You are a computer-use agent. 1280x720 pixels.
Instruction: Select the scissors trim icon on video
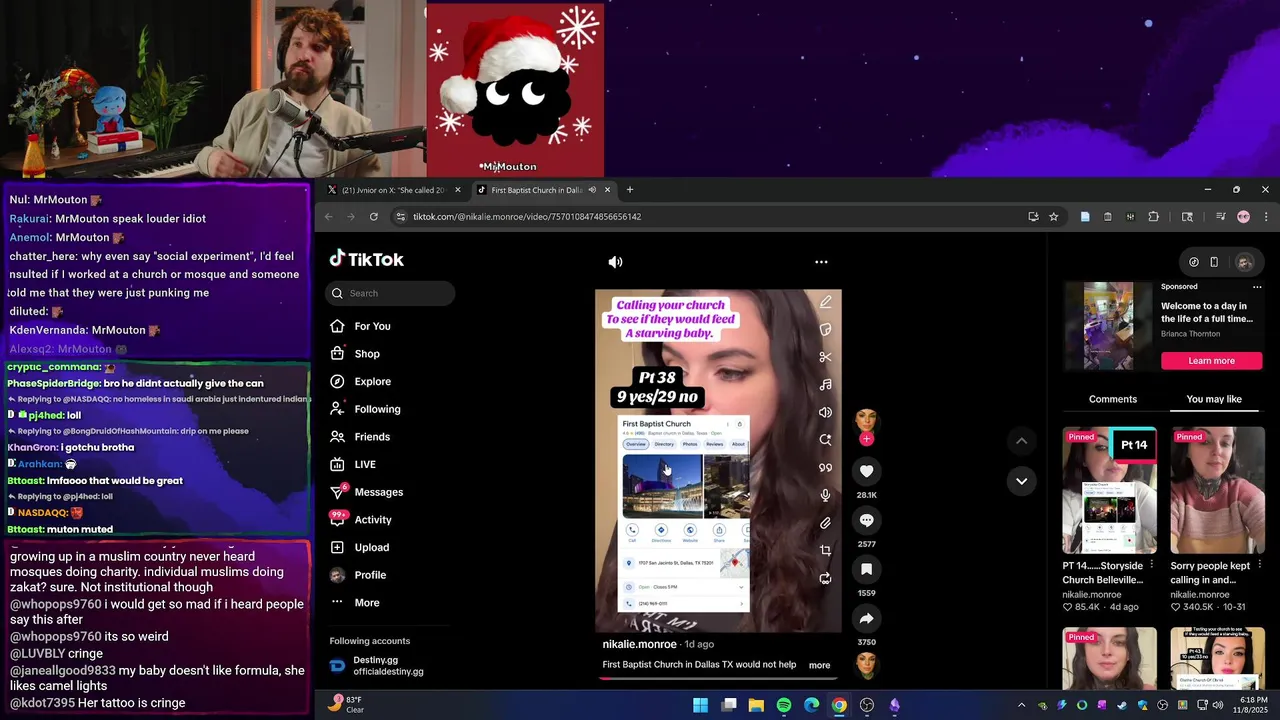825,357
